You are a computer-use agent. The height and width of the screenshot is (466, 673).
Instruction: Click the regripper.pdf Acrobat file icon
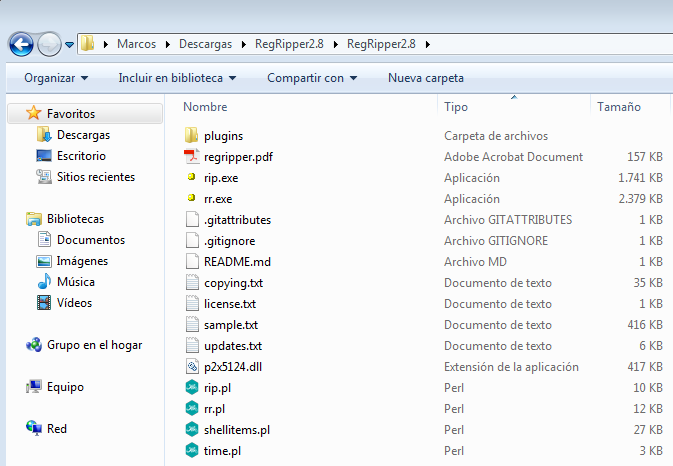[193, 157]
